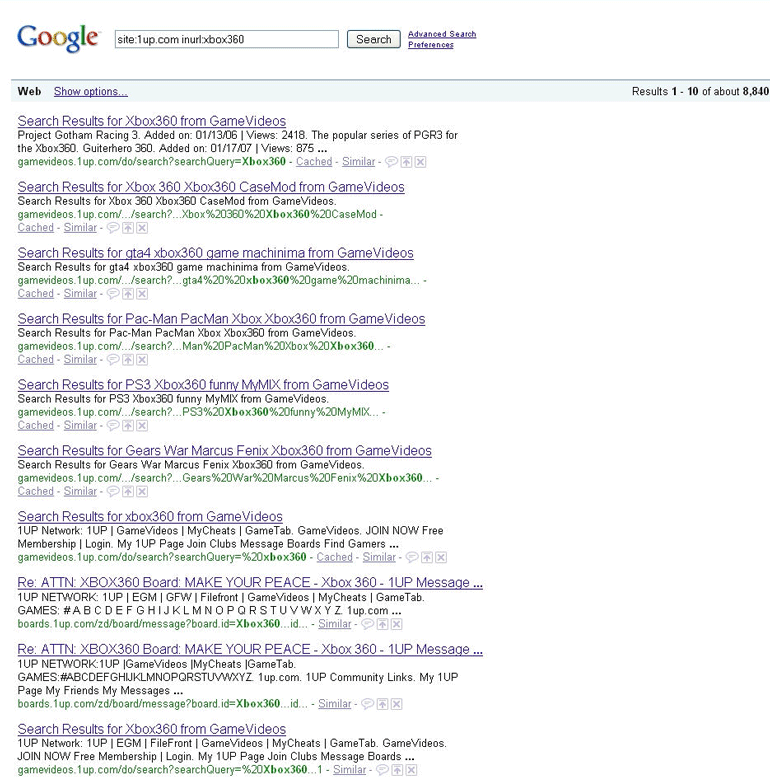
Task: Remove the Project Gotham Racing 3 result
Action: click(420, 162)
